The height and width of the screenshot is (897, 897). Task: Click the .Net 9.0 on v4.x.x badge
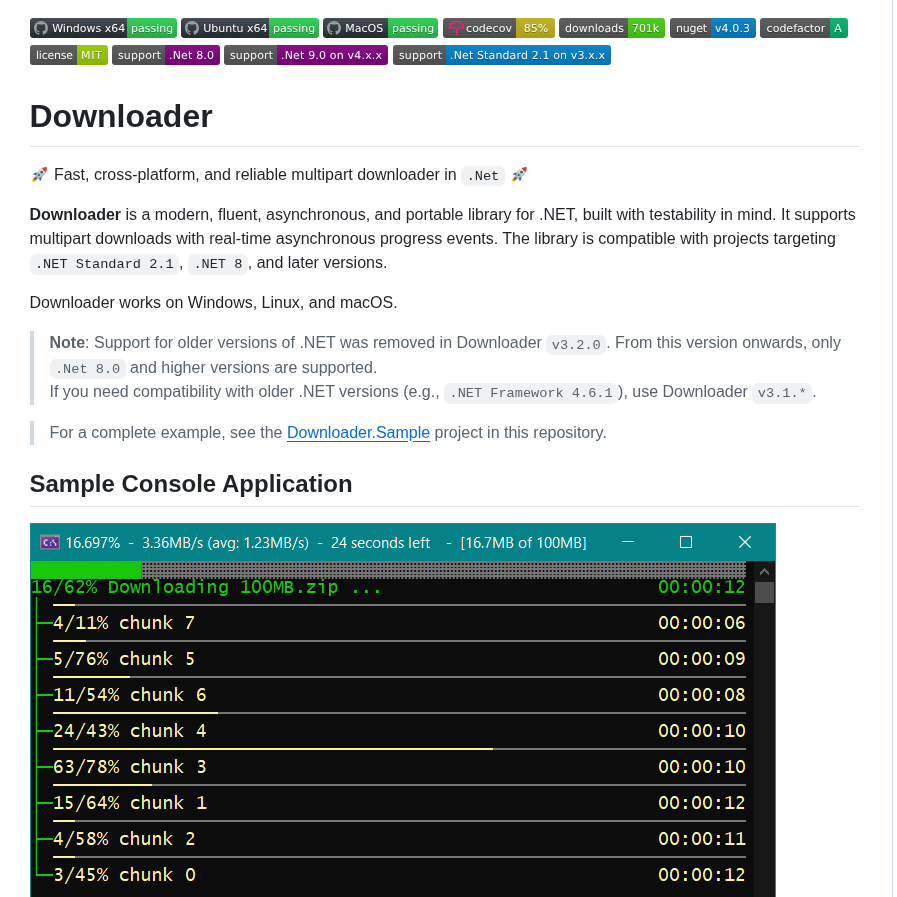pos(306,55)
